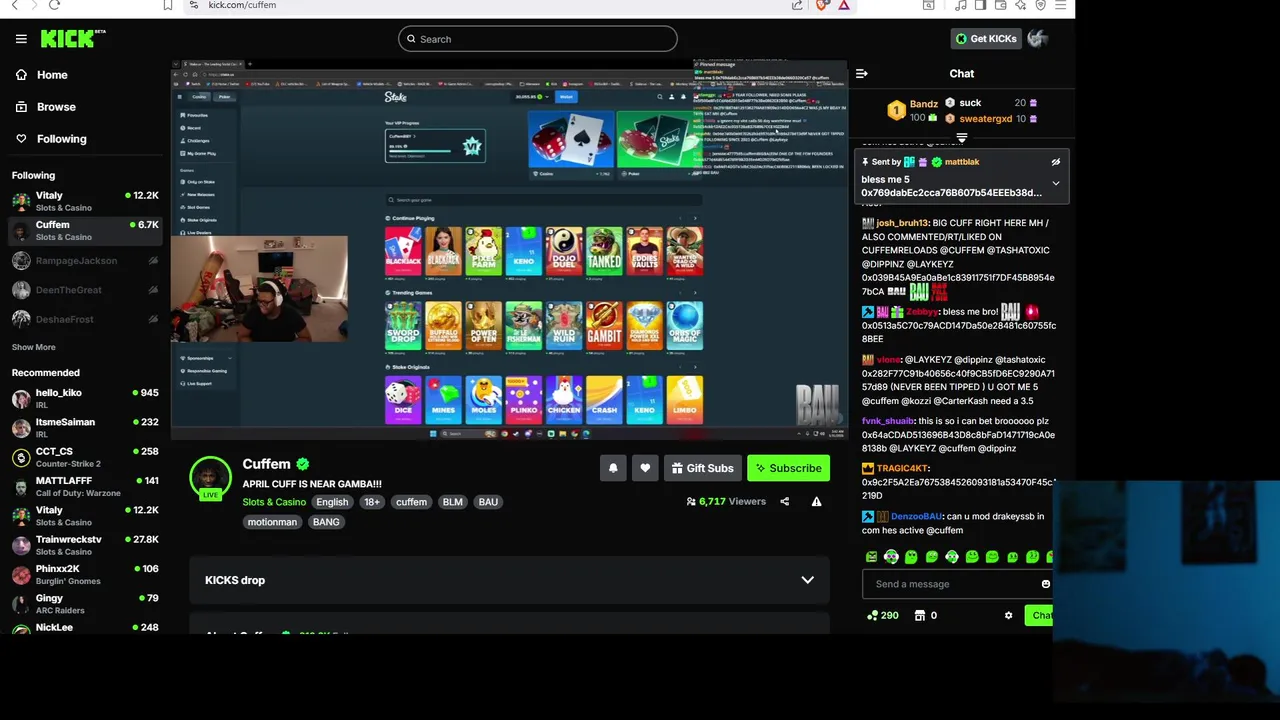Open hello_kiko recommended channel

coord(85,398)
